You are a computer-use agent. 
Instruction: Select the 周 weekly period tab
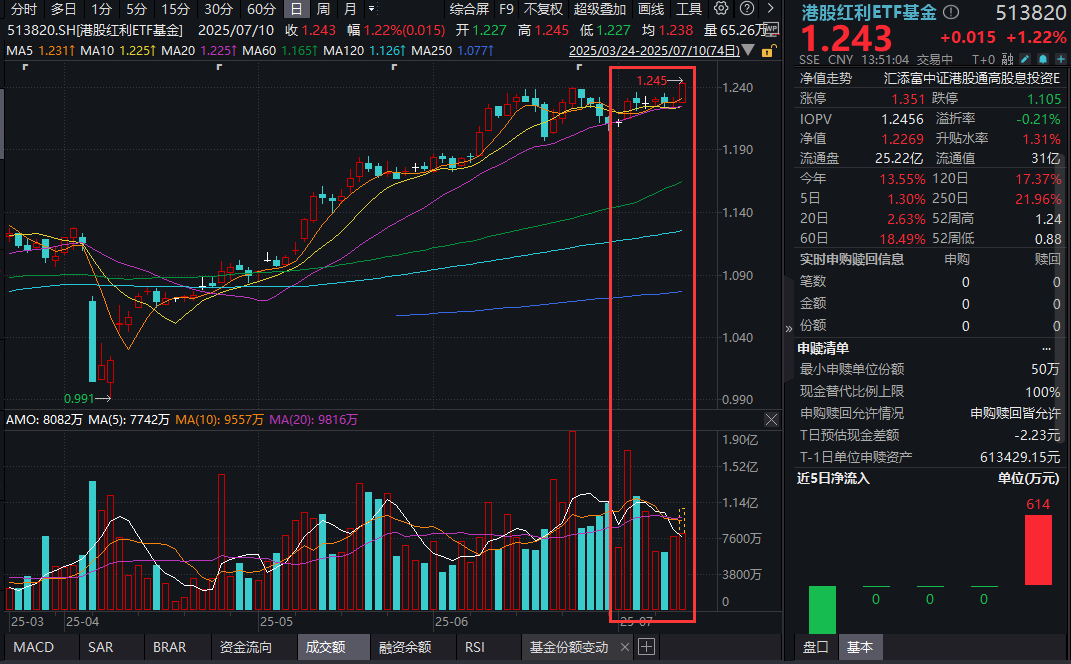tap(323, 9)
